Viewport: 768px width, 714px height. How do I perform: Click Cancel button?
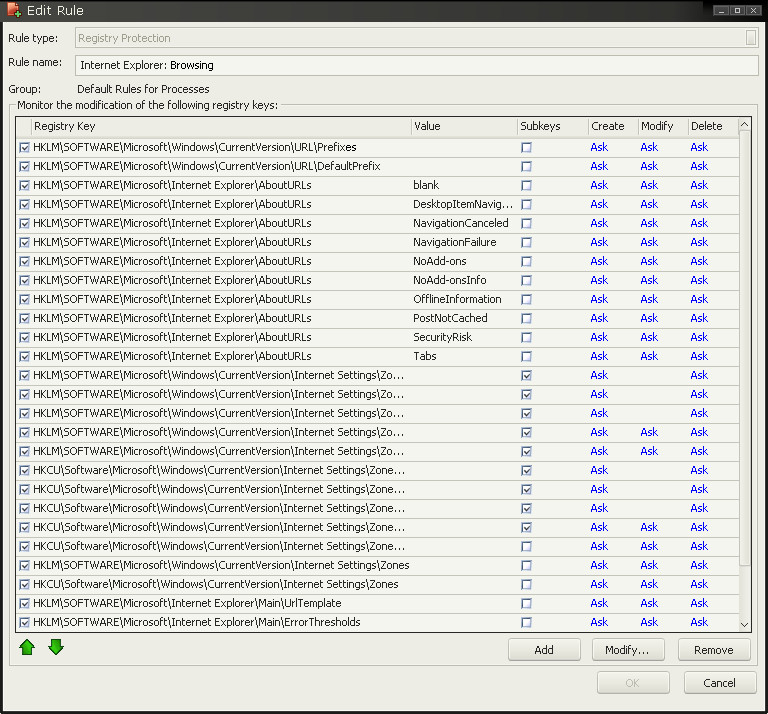[x=720, y=683]
